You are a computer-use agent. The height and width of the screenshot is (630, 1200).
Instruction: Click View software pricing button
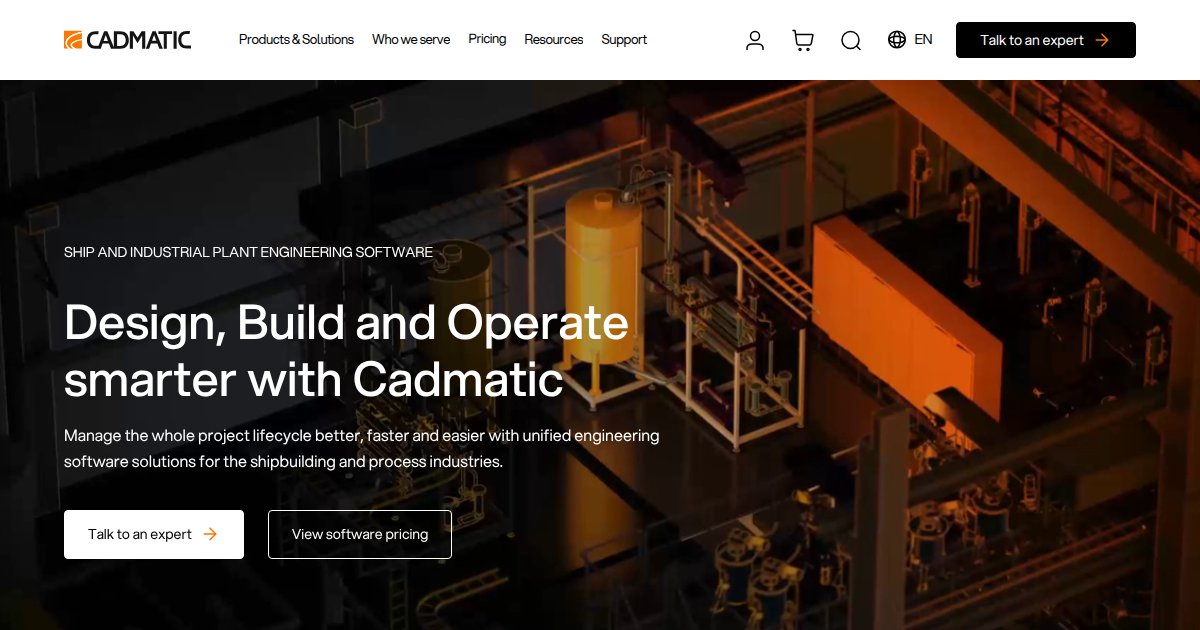[360, 534]
